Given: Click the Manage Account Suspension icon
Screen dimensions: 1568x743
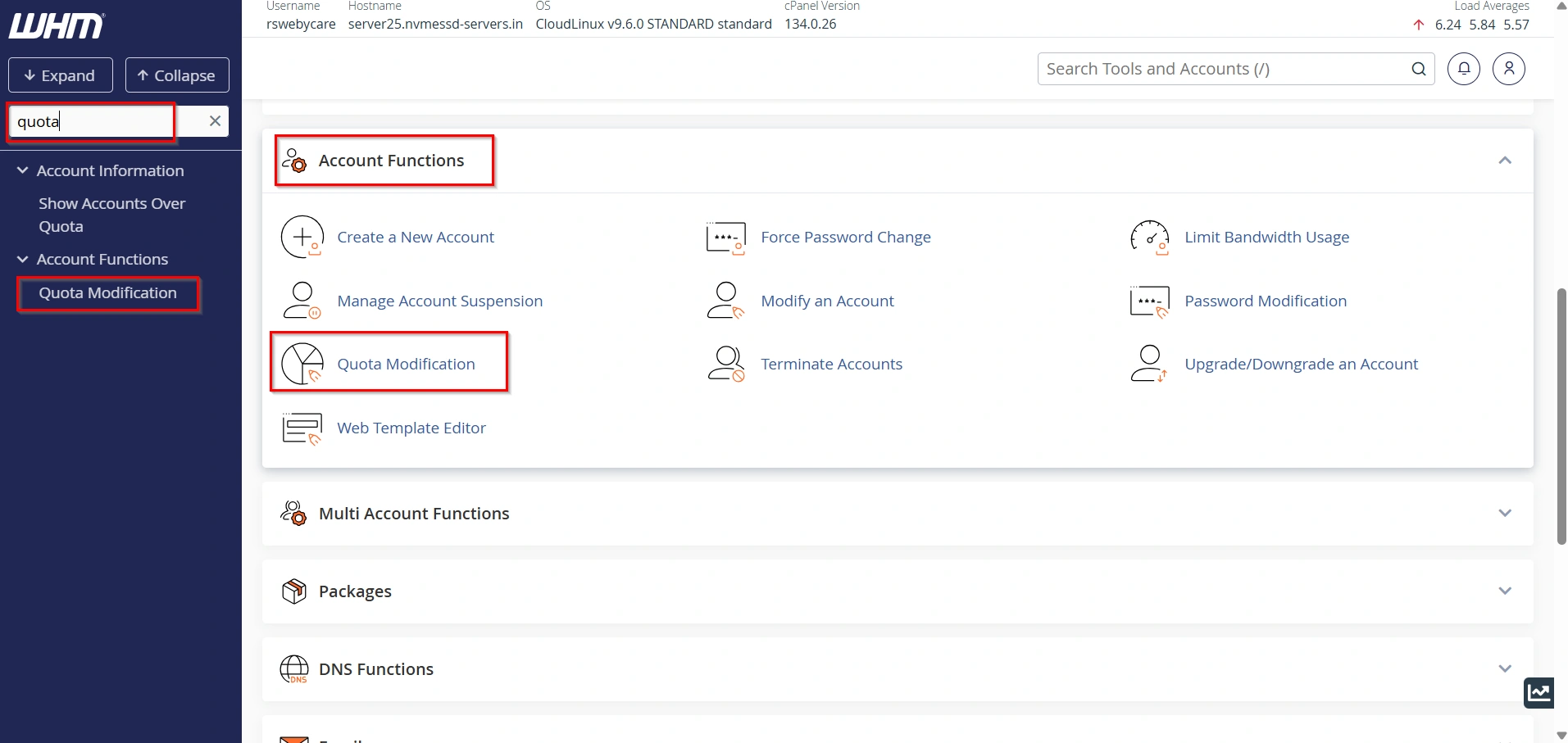Looking at the screenshot, I should 302,301.
